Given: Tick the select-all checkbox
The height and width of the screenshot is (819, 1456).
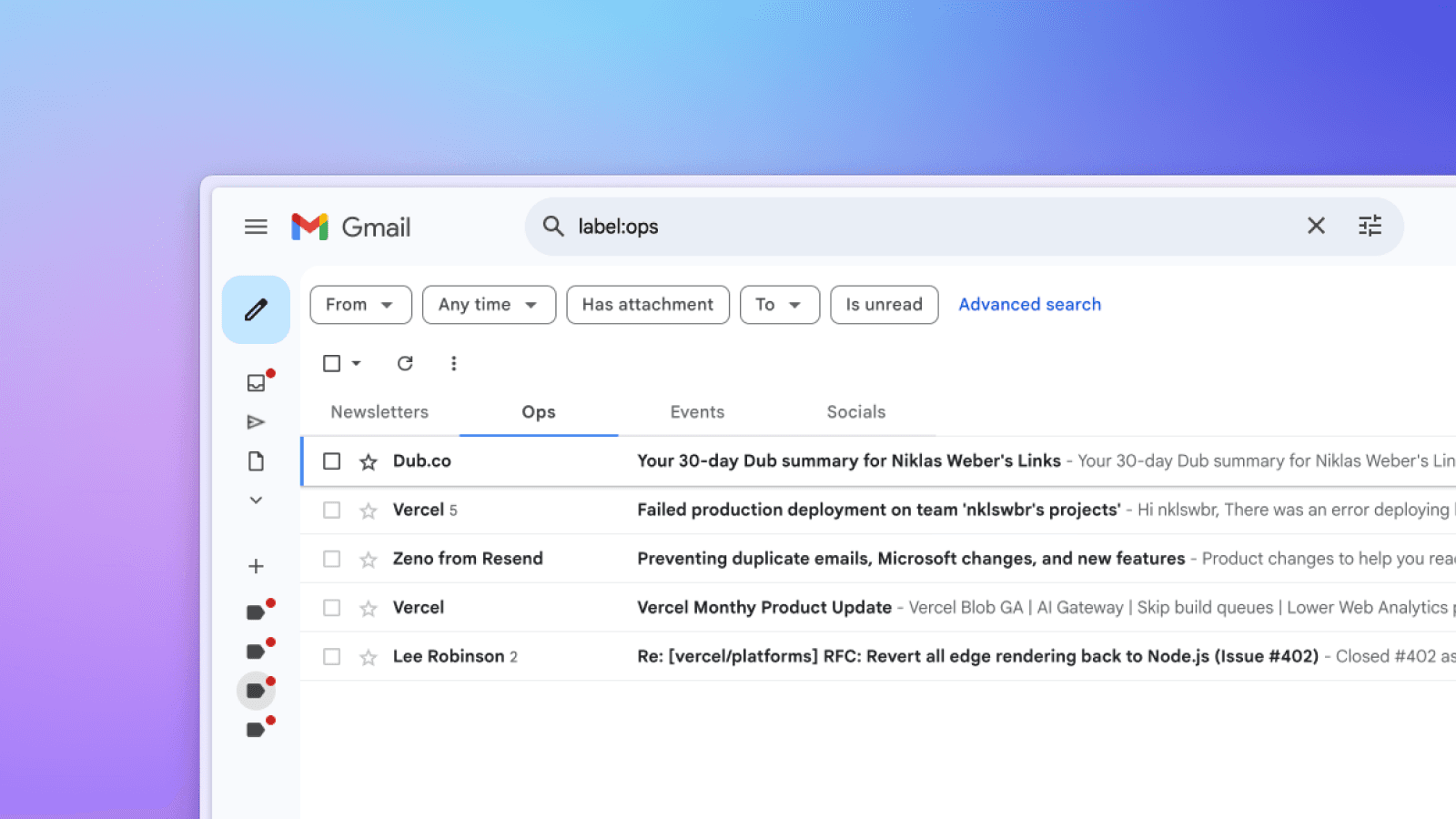Looking at the screenshot, I should point(331,363).
